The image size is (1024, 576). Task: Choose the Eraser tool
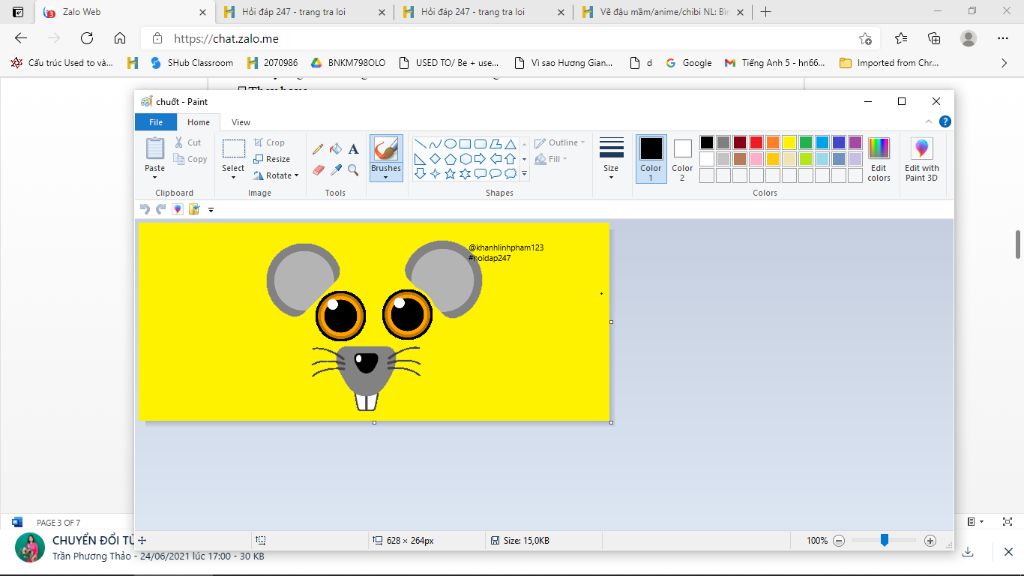(318, 170)
